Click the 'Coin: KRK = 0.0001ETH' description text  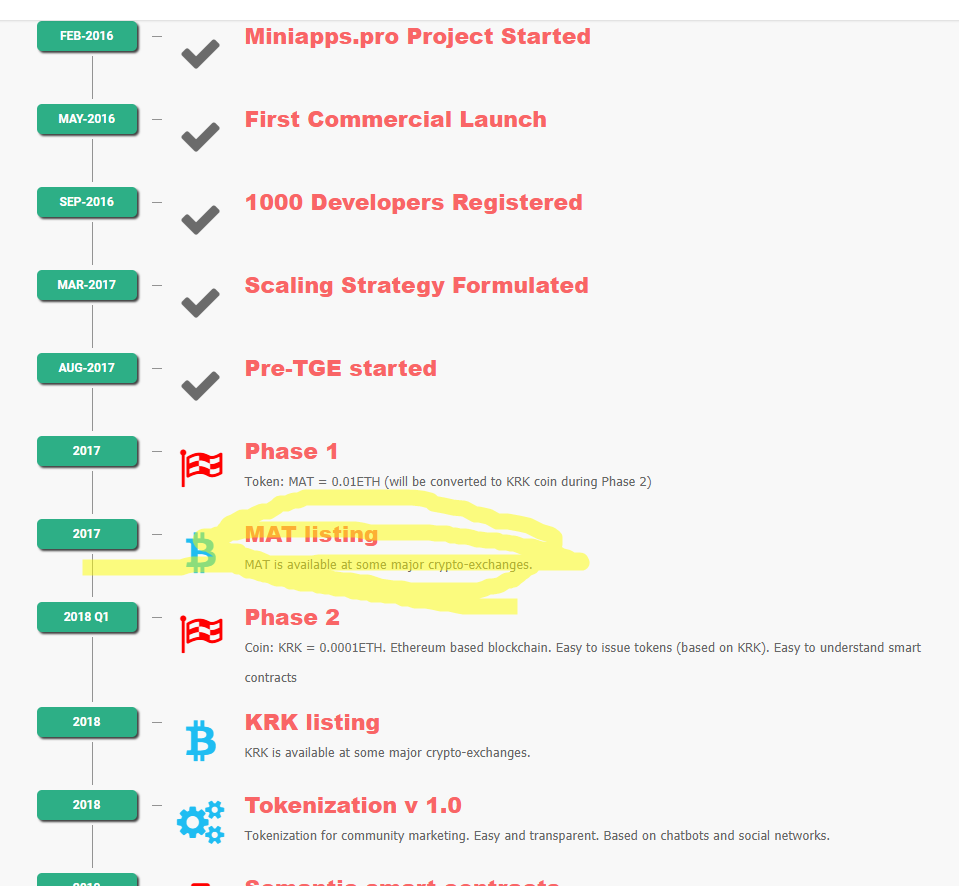tap(583, 663)
